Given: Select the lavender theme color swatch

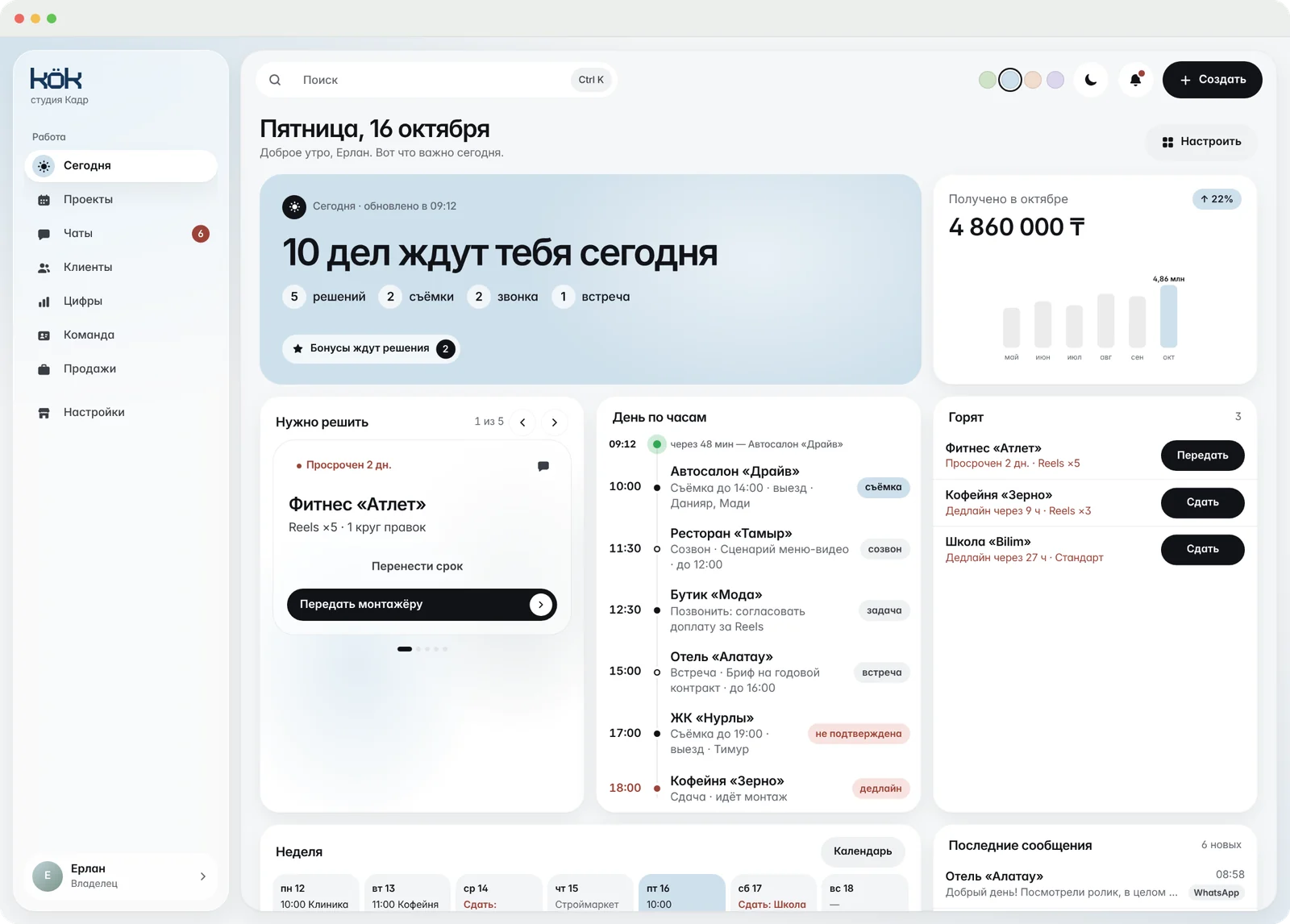Looking at the screenshot, I should [x=1055, y=80].
